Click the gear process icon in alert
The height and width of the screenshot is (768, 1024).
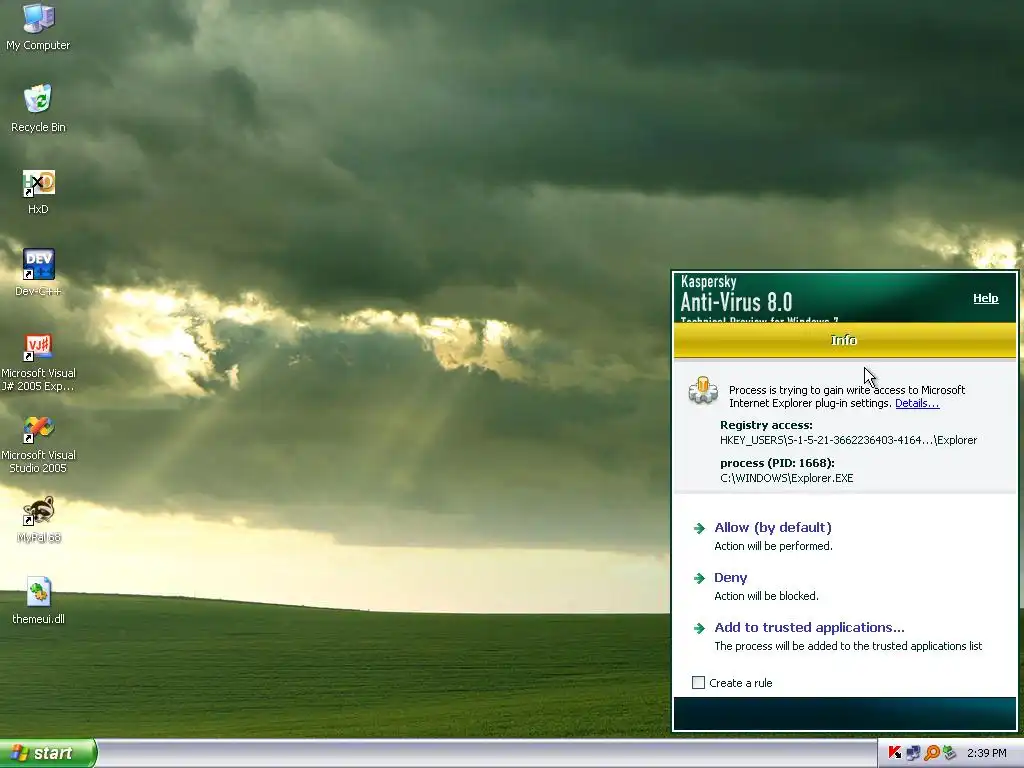coord(703,390)
